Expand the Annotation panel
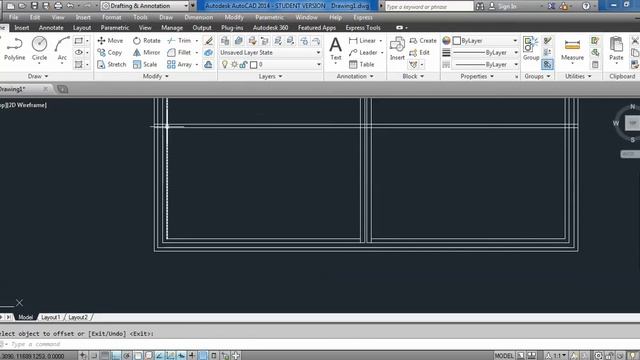 [355, 76]
